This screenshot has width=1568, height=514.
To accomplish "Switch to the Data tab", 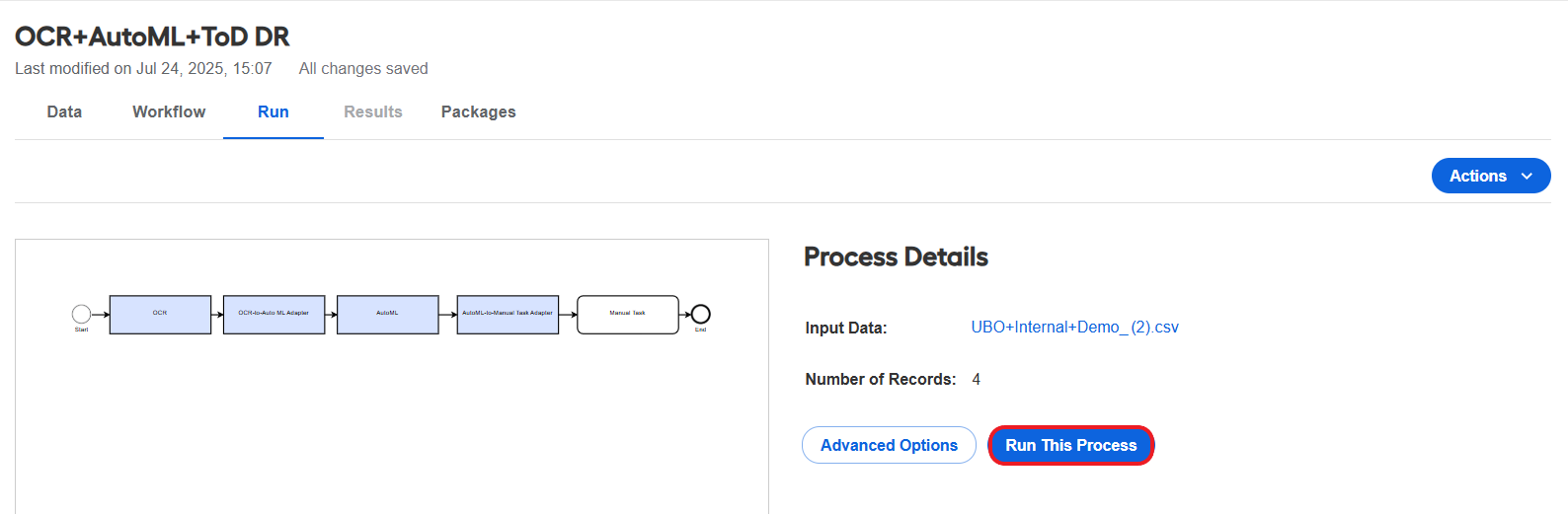I will click(64, 111).
